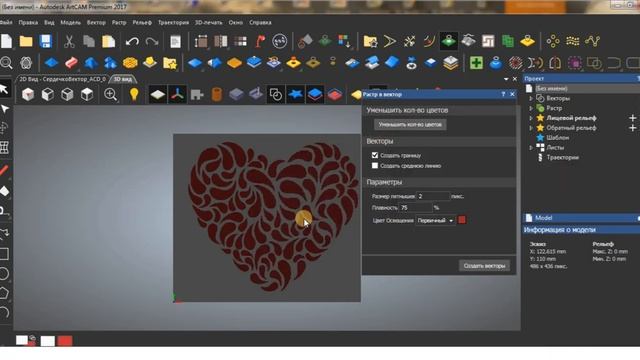Click the yellow light bulb in 3D view toolbar
The image size is (640, 360).
click(134, 94)
